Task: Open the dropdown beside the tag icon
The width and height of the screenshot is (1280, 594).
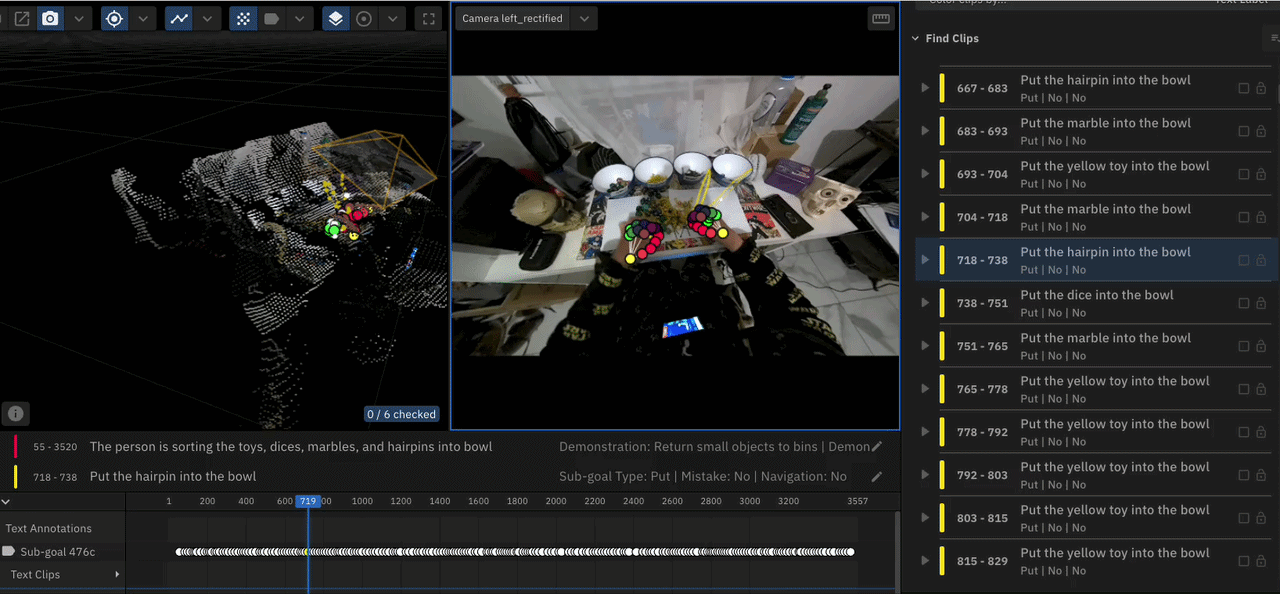Action: click(x=299, y=18)
